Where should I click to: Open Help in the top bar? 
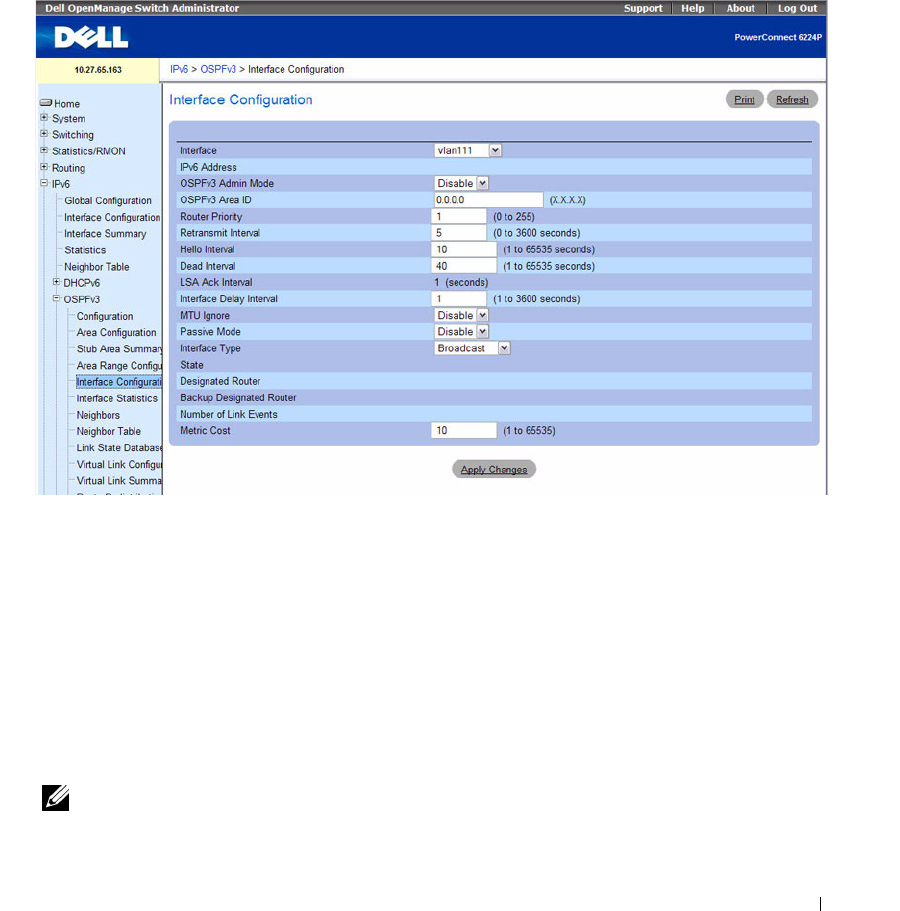click(693, 8)
